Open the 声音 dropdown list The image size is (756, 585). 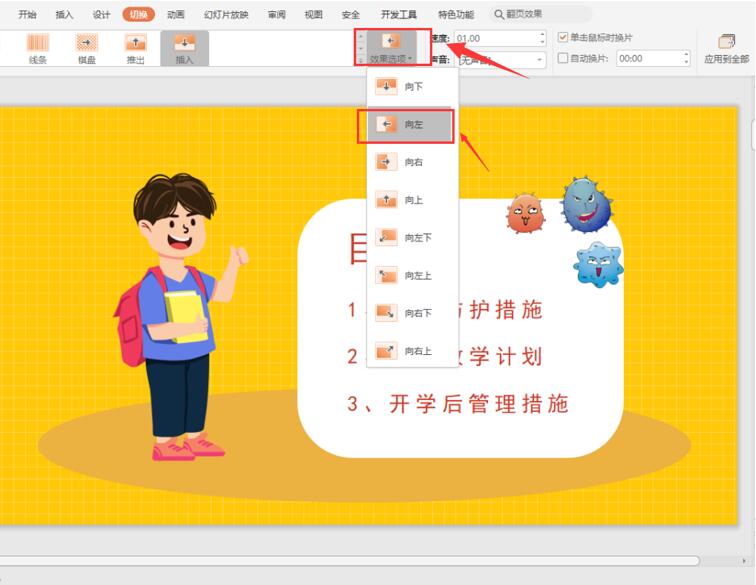[x=500, y=60]
